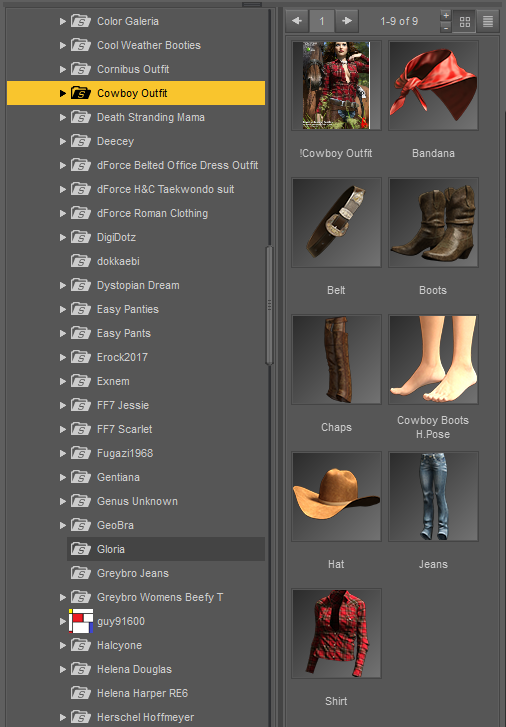
Task: Click the Gloria folder icon
Action: [x=81, y=549]
